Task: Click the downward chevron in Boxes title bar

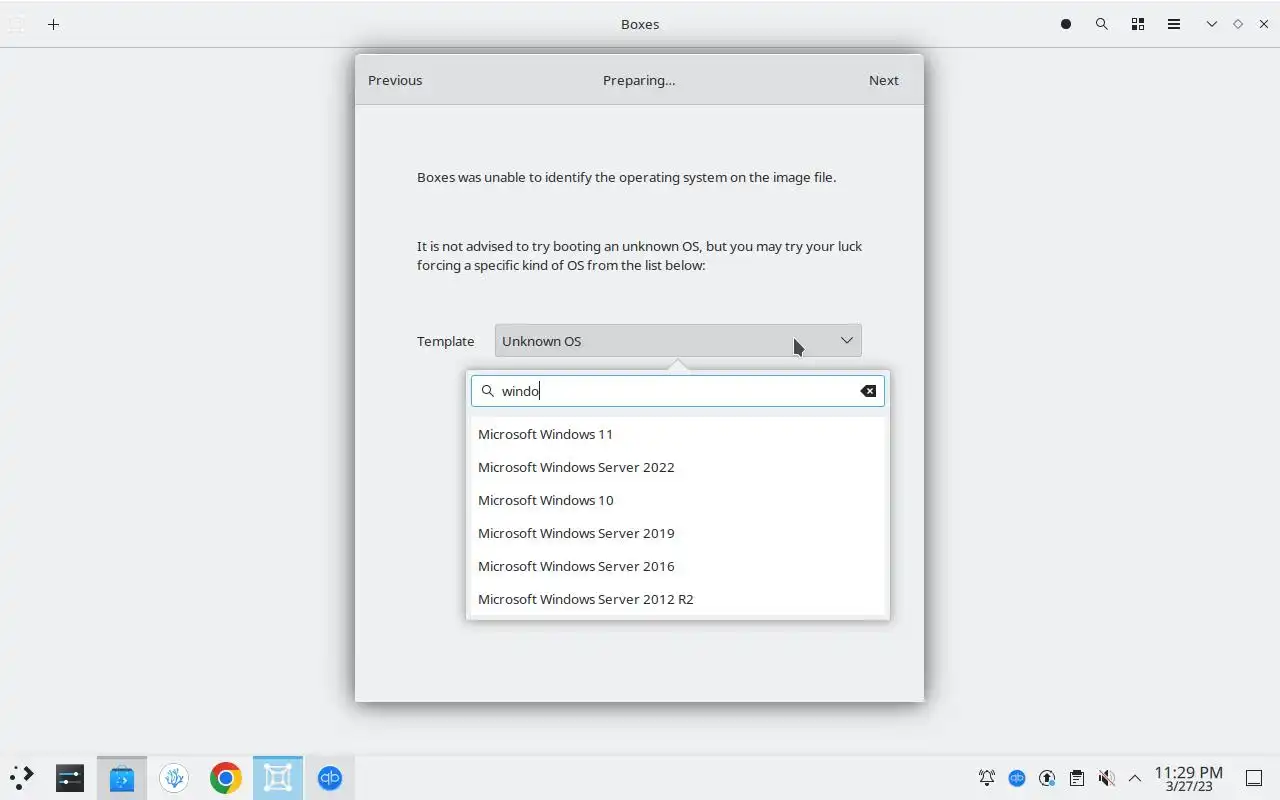Action: tap(1211, 24)
